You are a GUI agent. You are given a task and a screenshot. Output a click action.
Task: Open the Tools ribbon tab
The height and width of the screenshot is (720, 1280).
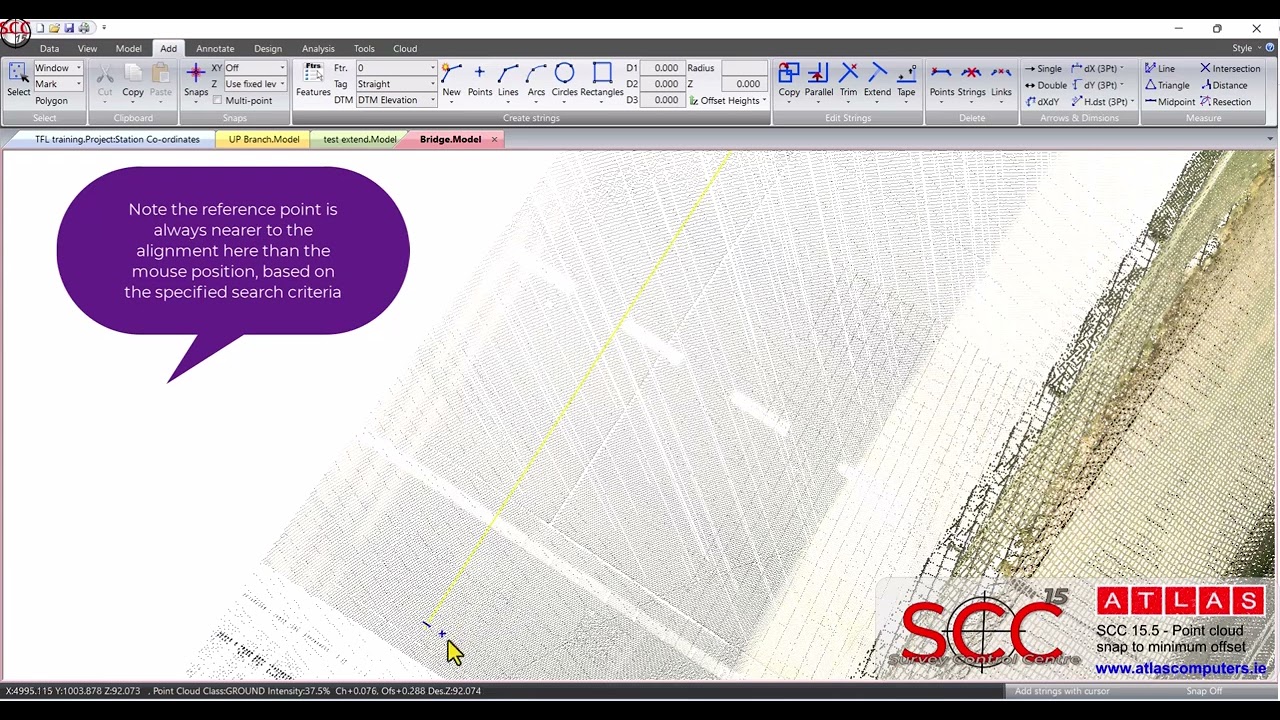pos(364,48)
